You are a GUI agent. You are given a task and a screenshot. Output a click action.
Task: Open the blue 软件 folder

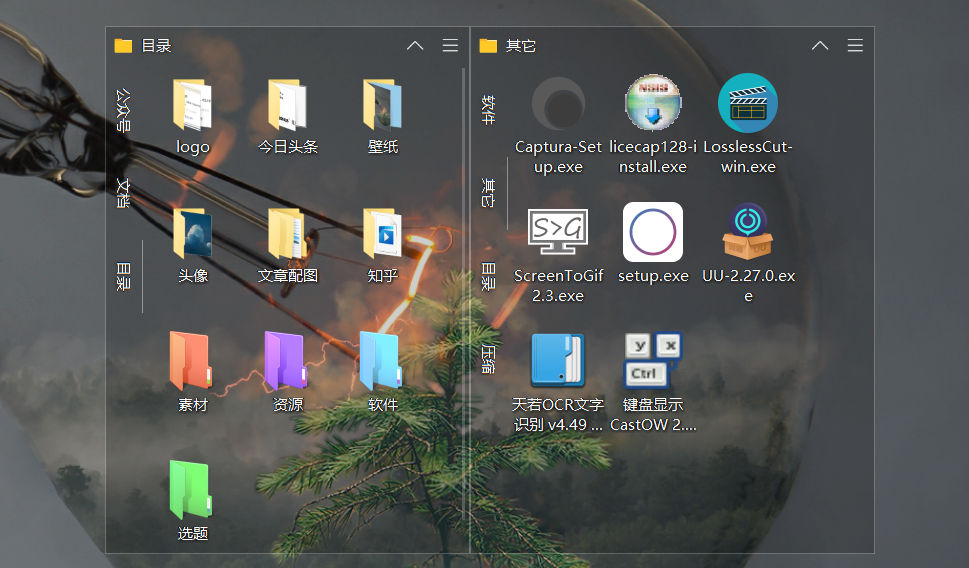pos(381,362)
